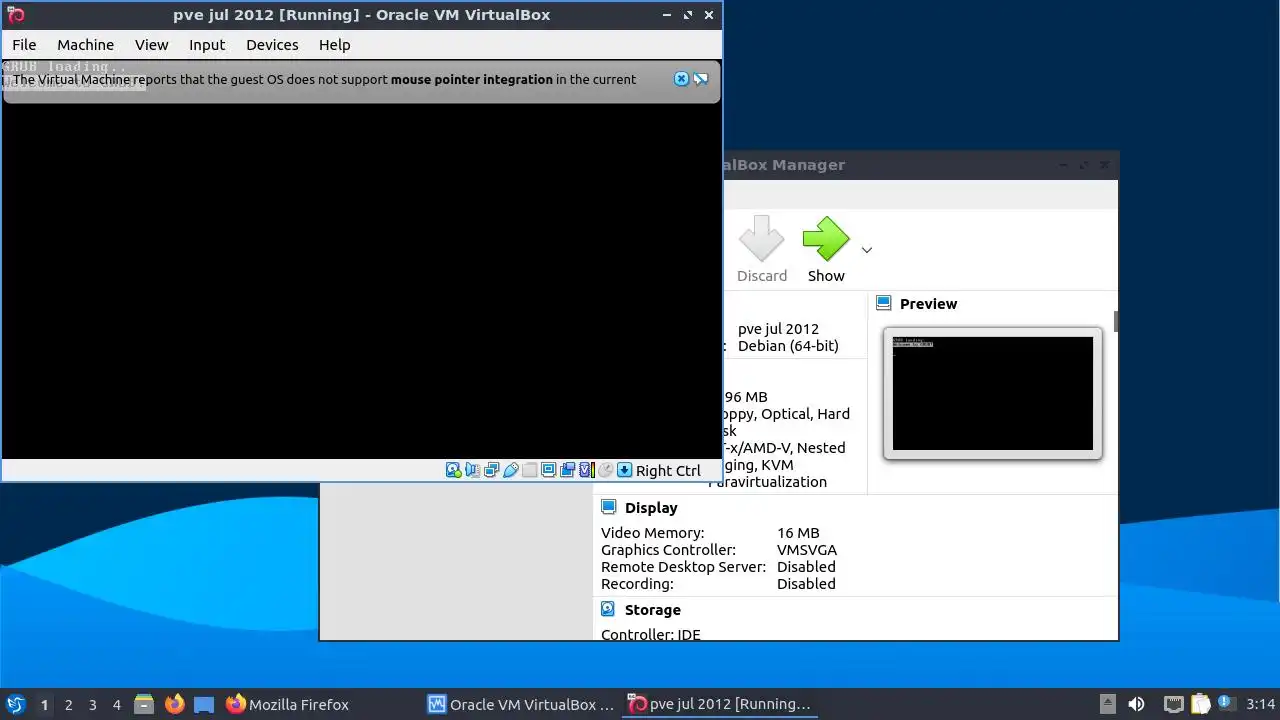Click the CPU virtualization status icon
Screen dimensions: 1280x720
click(x=587, y=470)
